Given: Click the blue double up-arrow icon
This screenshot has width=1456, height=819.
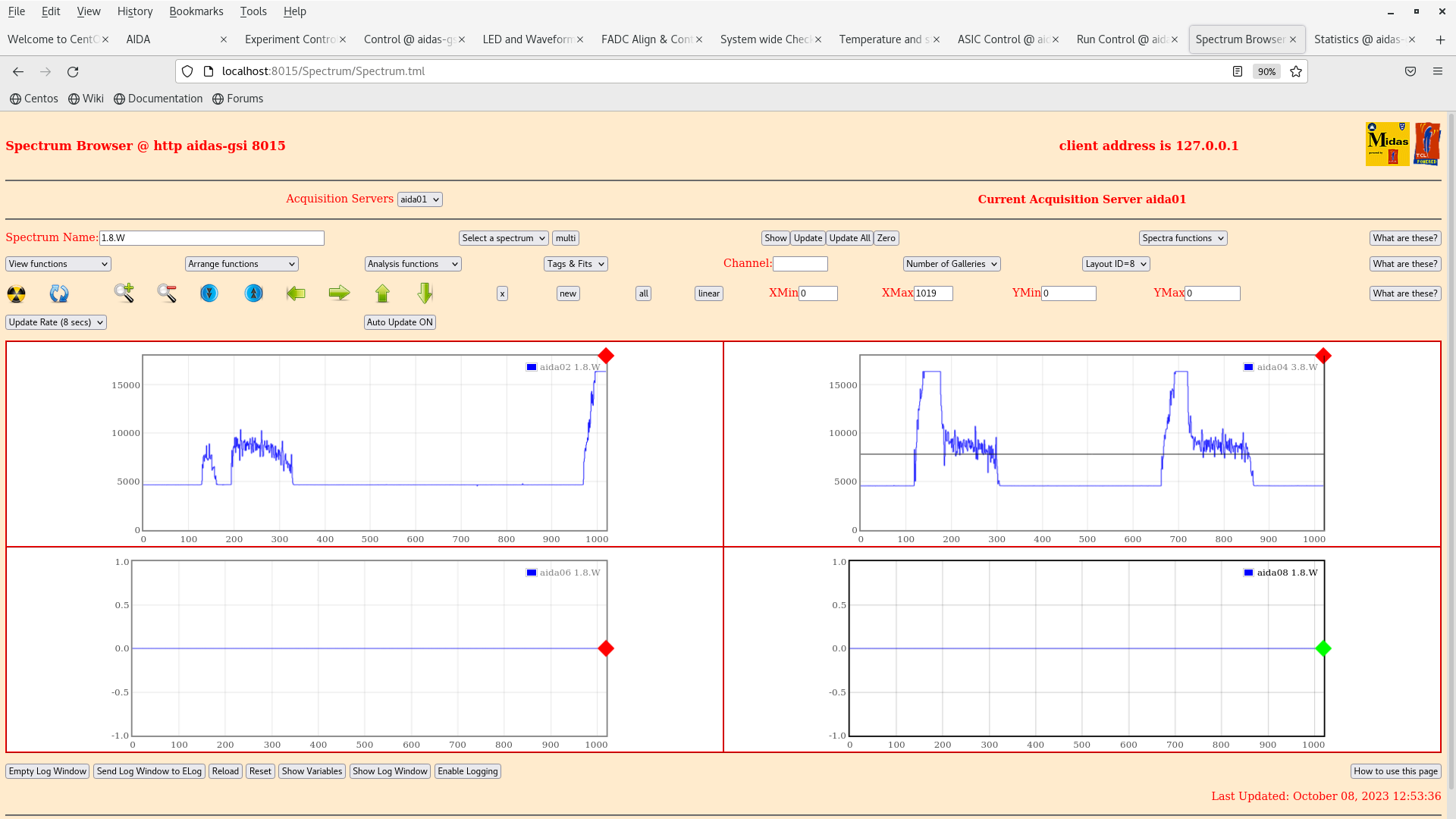Looking at the screenshot, I should [253, 293].
